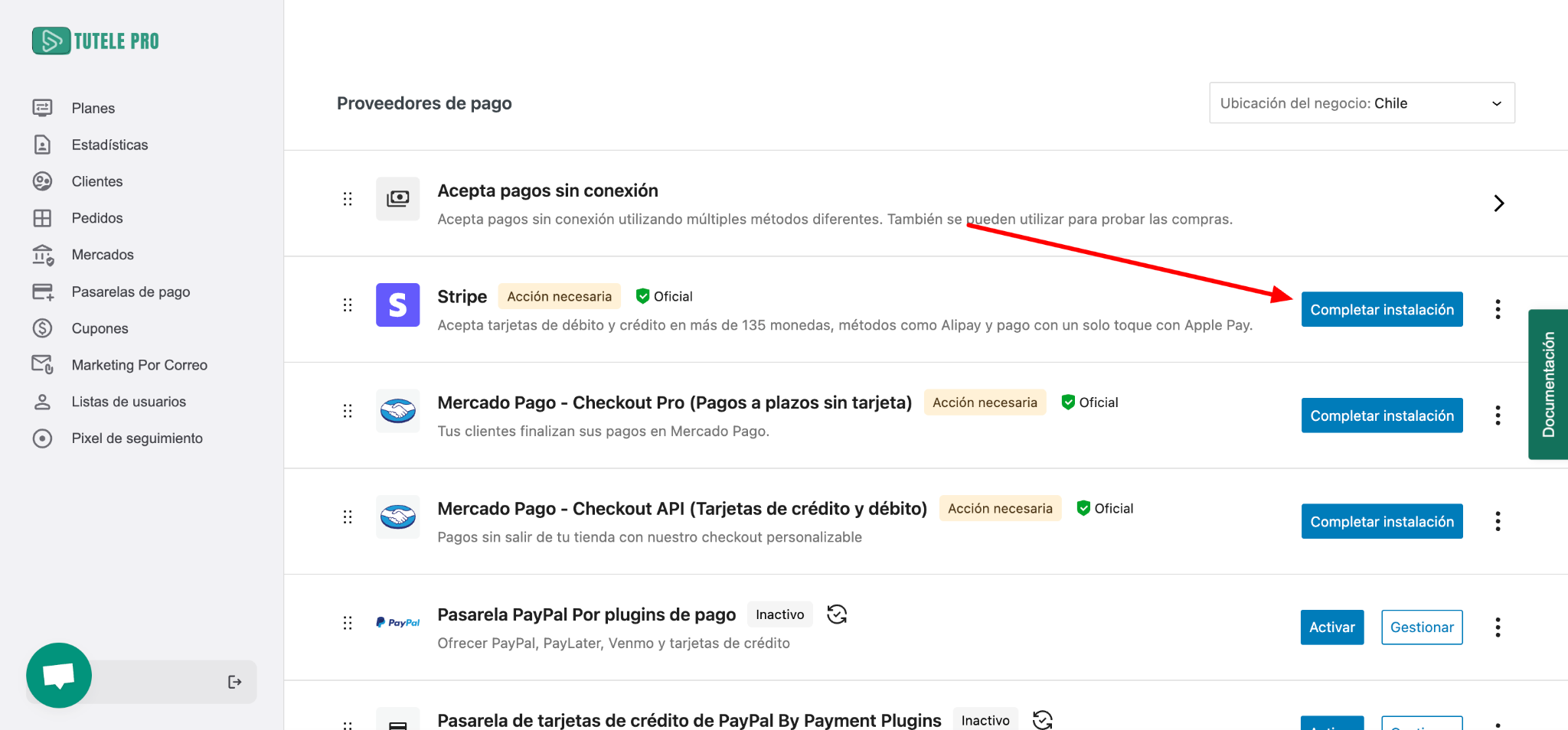This screenshot has width=1568, height=730.
Task: Go to Marketing Por Correo
Action: (x=139, y=365)
